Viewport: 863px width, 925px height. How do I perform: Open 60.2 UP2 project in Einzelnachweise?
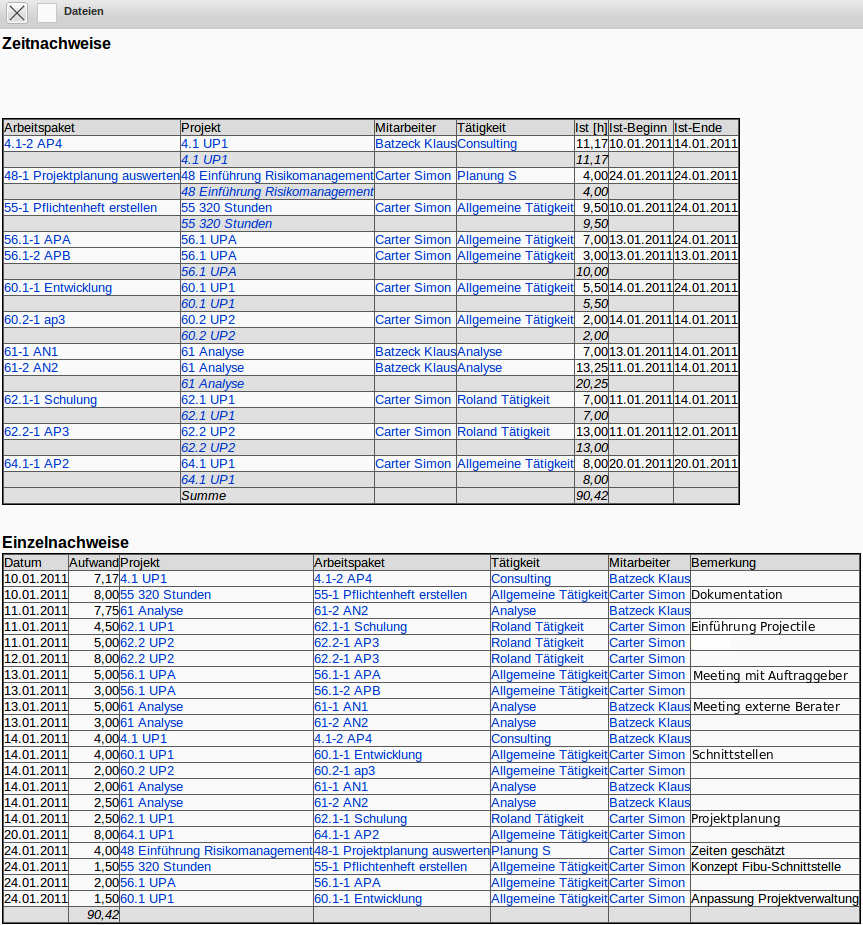pyautogui.click(x=147, y=771)
